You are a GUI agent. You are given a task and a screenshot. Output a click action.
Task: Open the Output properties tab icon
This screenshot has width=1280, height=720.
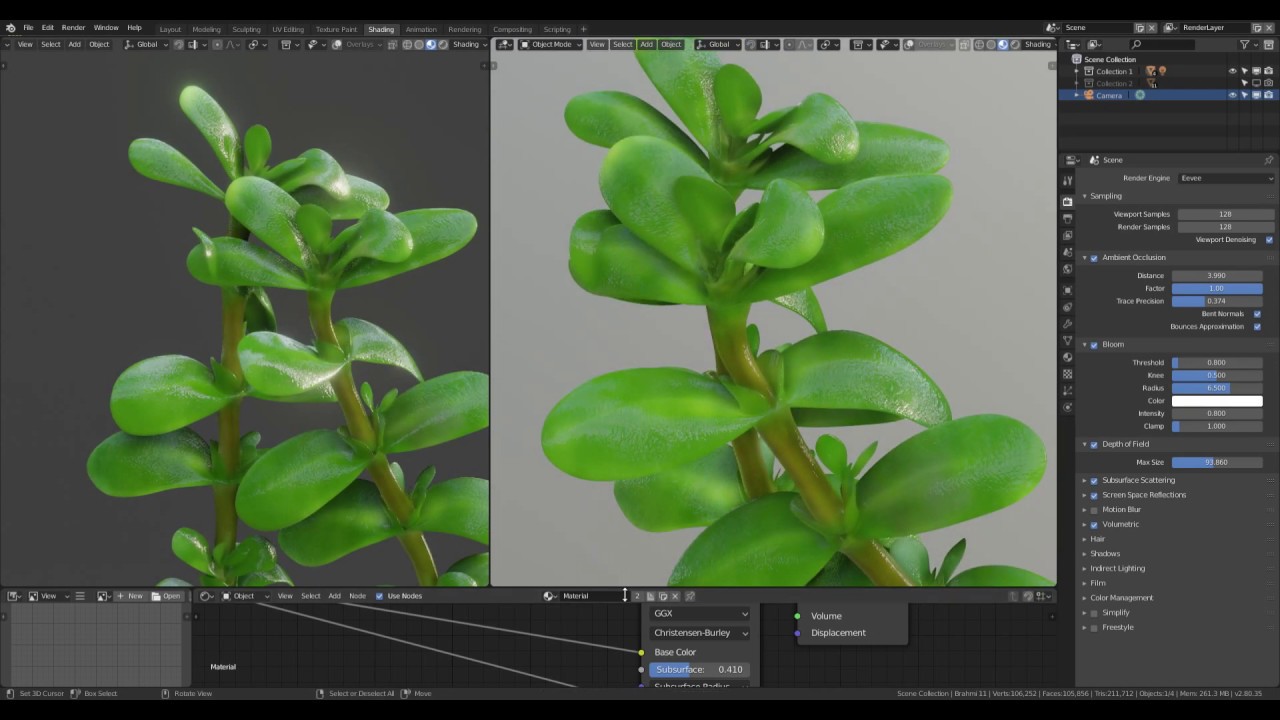point(1067,218)
